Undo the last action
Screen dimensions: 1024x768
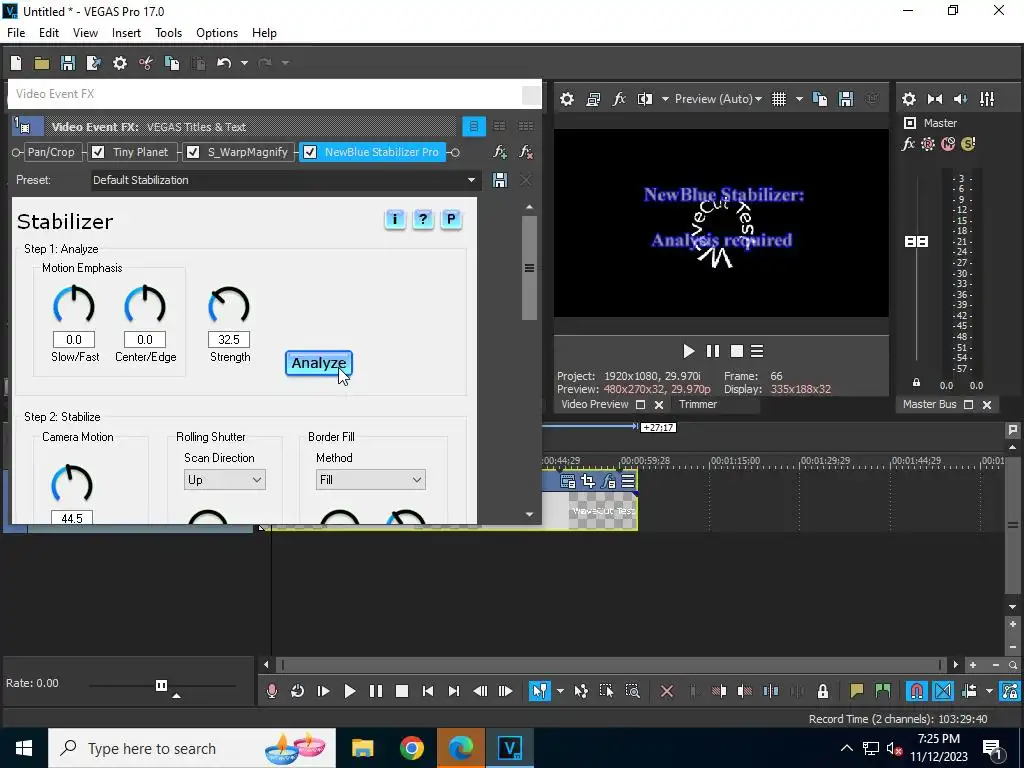[224, 63]
